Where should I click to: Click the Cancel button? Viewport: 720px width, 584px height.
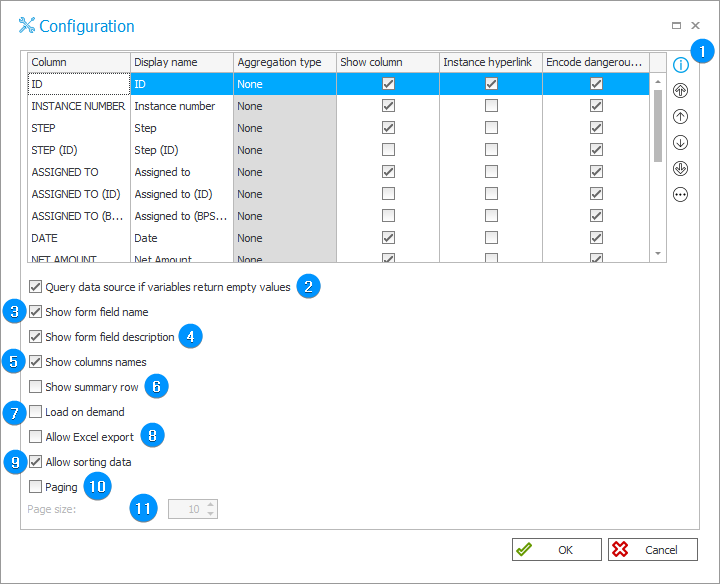pos(652,550)
